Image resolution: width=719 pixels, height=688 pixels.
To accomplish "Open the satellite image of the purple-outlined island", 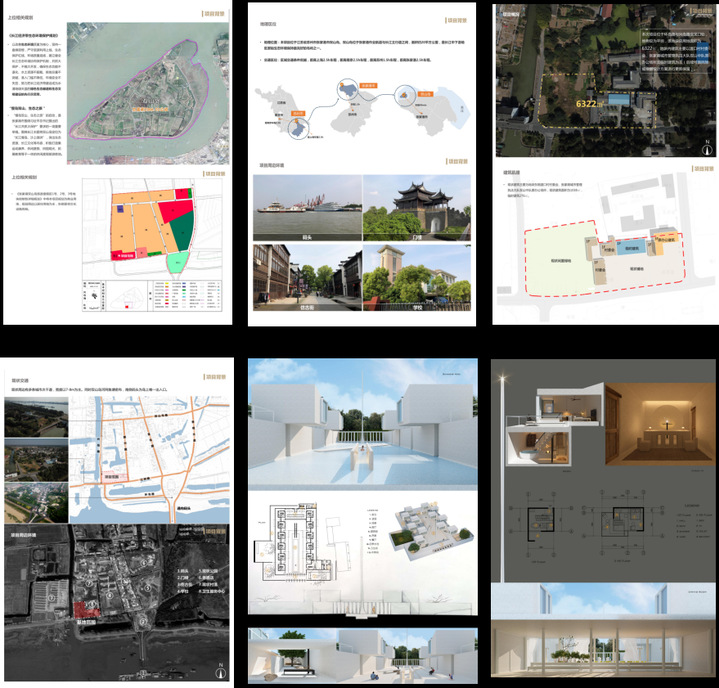I will [148, 93].
